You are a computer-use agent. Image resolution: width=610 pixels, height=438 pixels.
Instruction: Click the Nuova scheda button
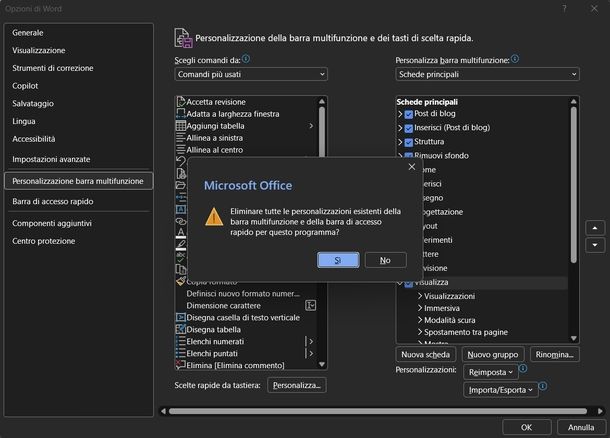tap(426, 354)
